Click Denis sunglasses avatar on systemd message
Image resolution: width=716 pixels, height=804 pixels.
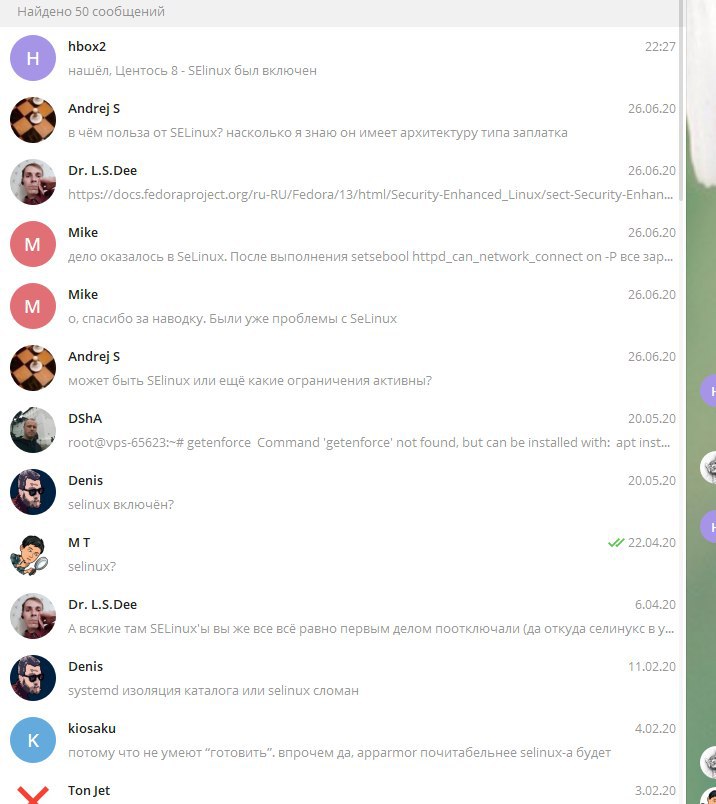click(x=33, y=678)
